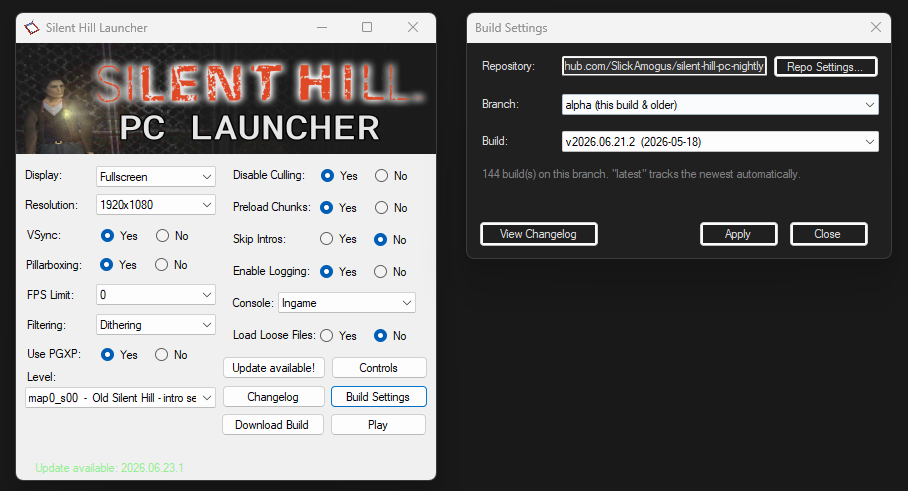Screen dimensions: 908x491
Task: Set Pillarboxing to No
Action: pyautogui.click(x=161, y=264)
